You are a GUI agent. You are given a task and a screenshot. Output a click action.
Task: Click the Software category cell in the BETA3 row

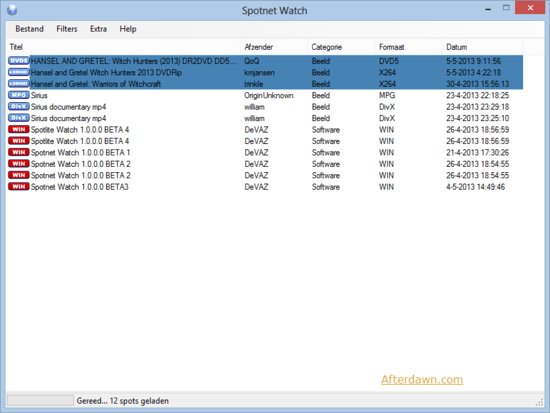coord(326,187)
